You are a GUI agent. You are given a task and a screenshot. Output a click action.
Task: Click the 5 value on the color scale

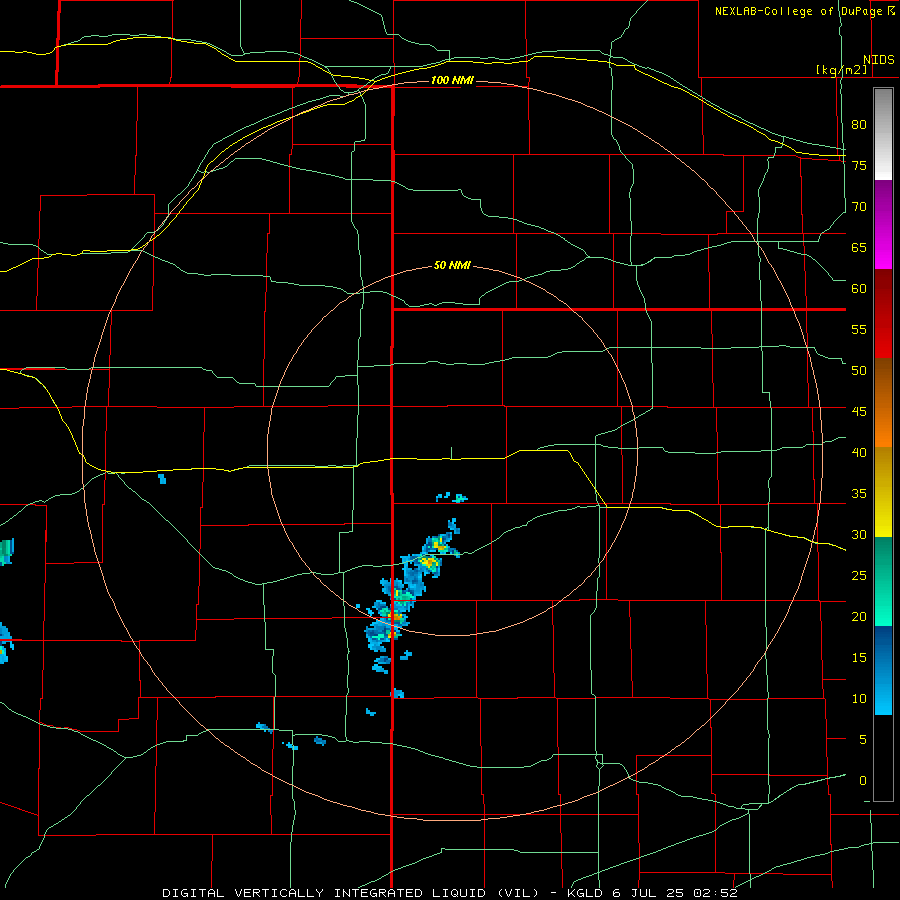(863, 740)
